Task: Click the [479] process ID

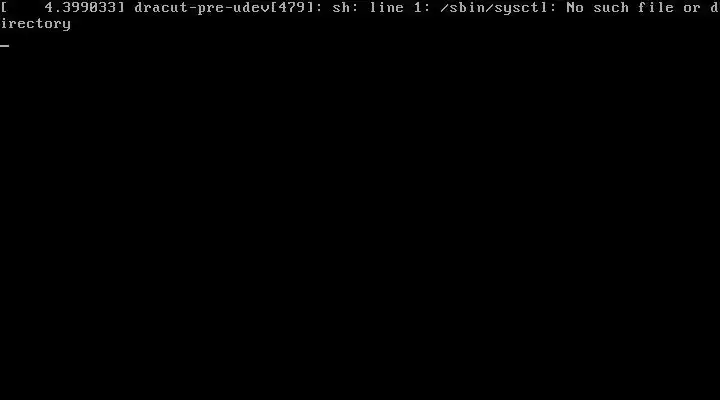Action: pos(292,7)
